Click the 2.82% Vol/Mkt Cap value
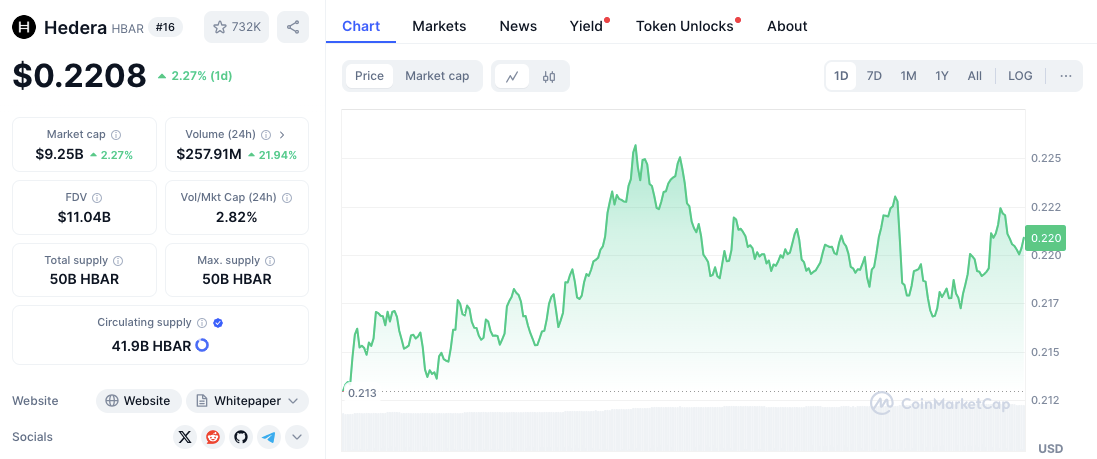The height and width of the screenshot is (459, 1097). tap(236, 217)
